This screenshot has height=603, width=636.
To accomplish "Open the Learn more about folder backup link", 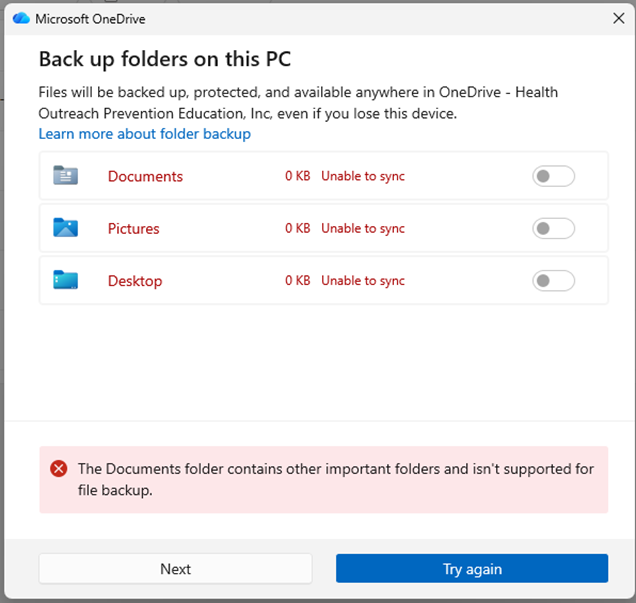I will click(x=145, y=134).
